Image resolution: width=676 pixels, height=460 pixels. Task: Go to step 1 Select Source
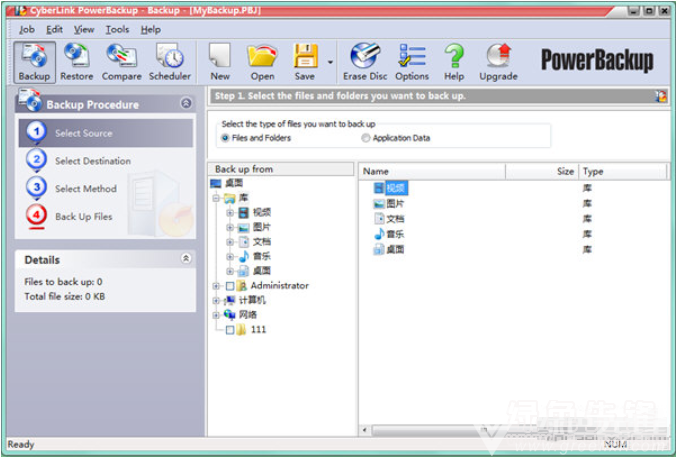[x=106, y=133]
